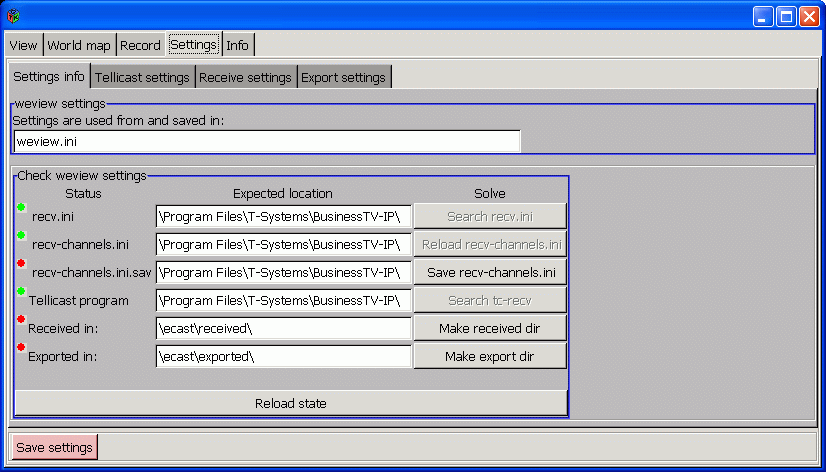Click the weview.ini settings file field
The image size is (826, 472).
(x=266, y=142)
